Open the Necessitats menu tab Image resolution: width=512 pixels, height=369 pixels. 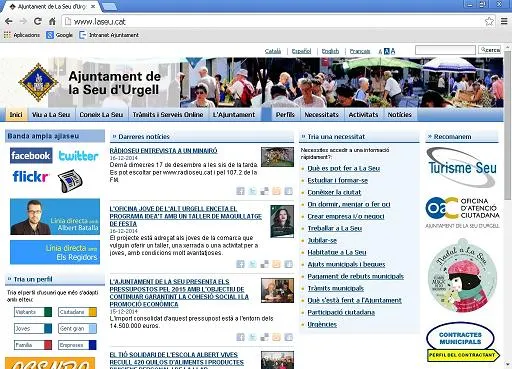pyautogui.click(x=322, y=115)
